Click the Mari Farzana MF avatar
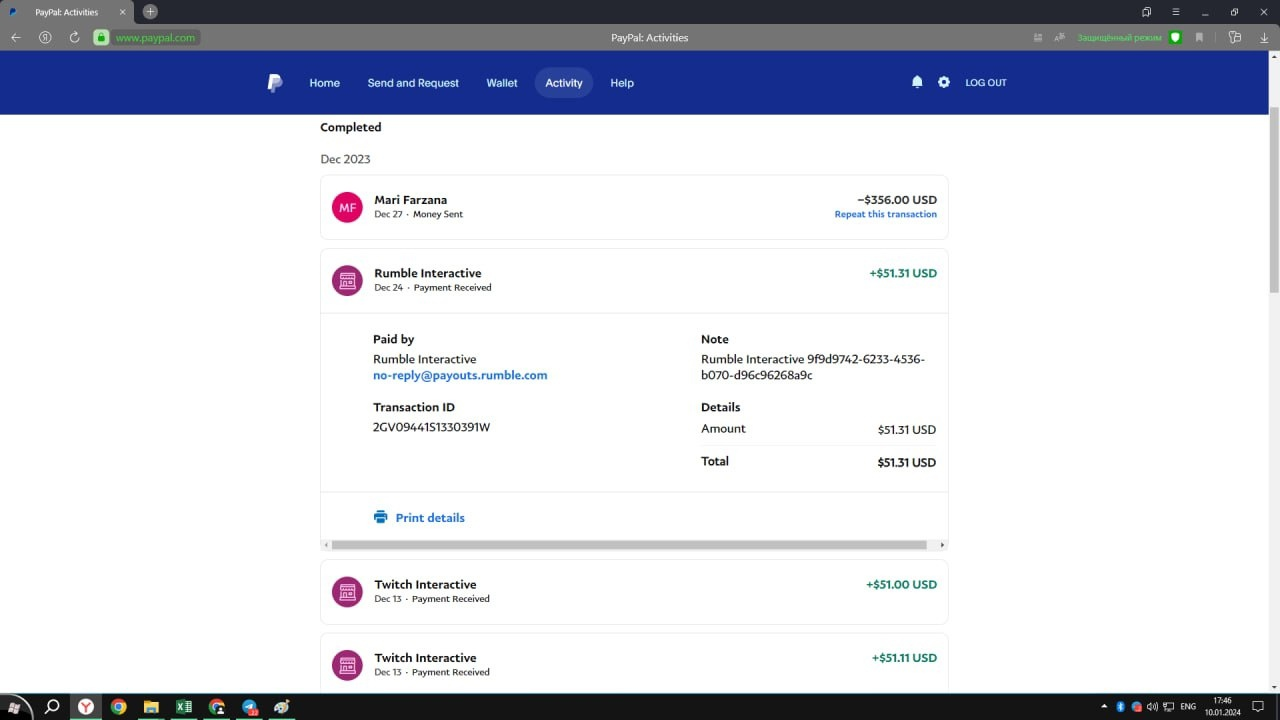1280x720 pixels. [347, 207]
